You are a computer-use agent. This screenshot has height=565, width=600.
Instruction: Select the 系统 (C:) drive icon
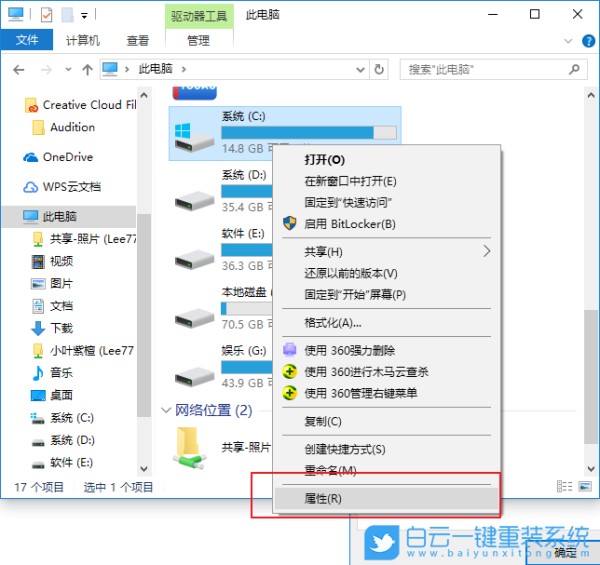point(194,137)
